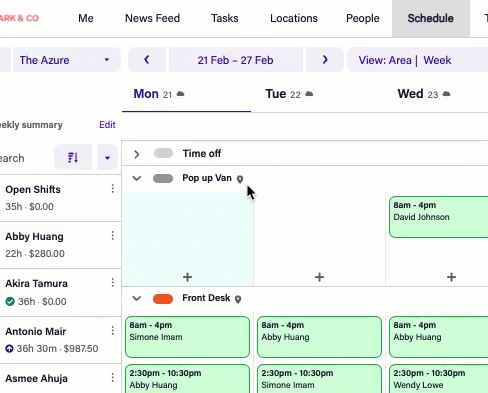Open Wendy Lowe 2:30pm-10:30pm shift
Viewport: 488px width, 393px height.
[439, 379]
